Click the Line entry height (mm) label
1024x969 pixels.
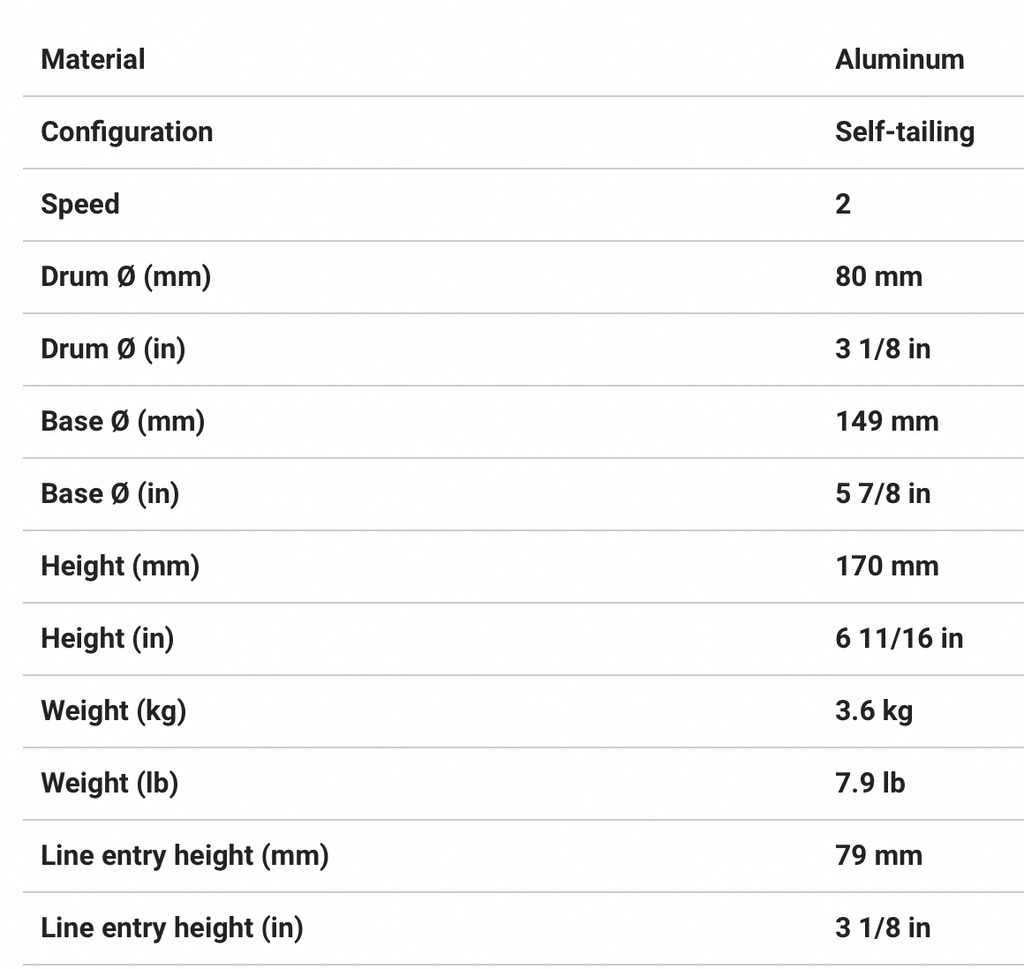185,856
